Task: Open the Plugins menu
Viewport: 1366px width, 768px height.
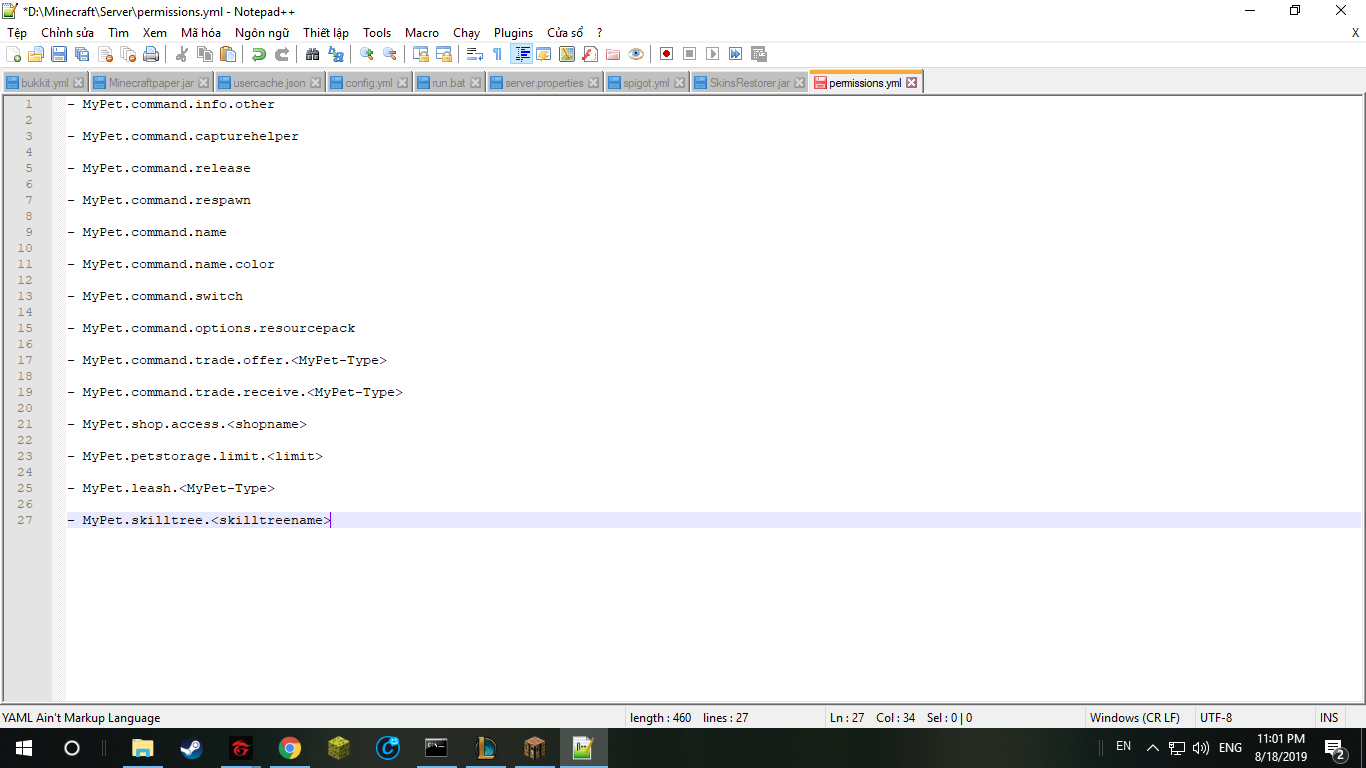Action: click(513, 33)
